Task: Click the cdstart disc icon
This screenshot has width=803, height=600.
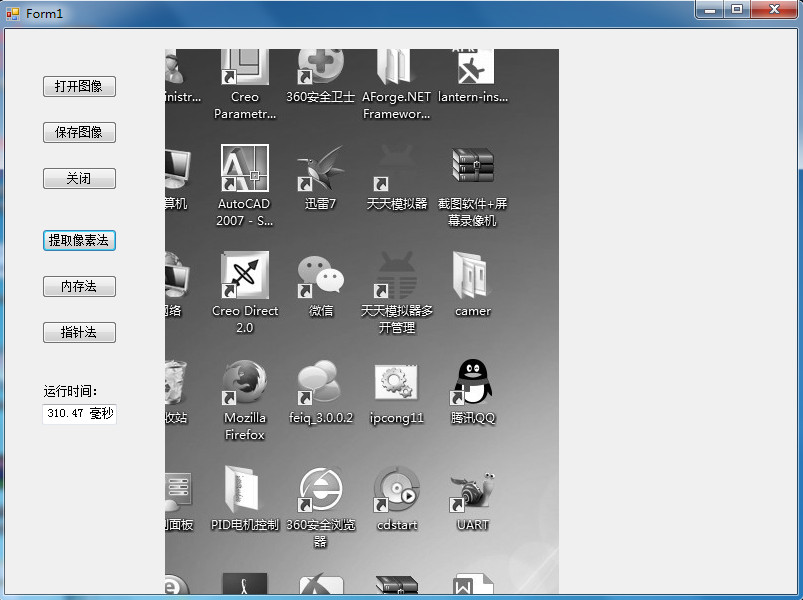Action: [396, 489]
